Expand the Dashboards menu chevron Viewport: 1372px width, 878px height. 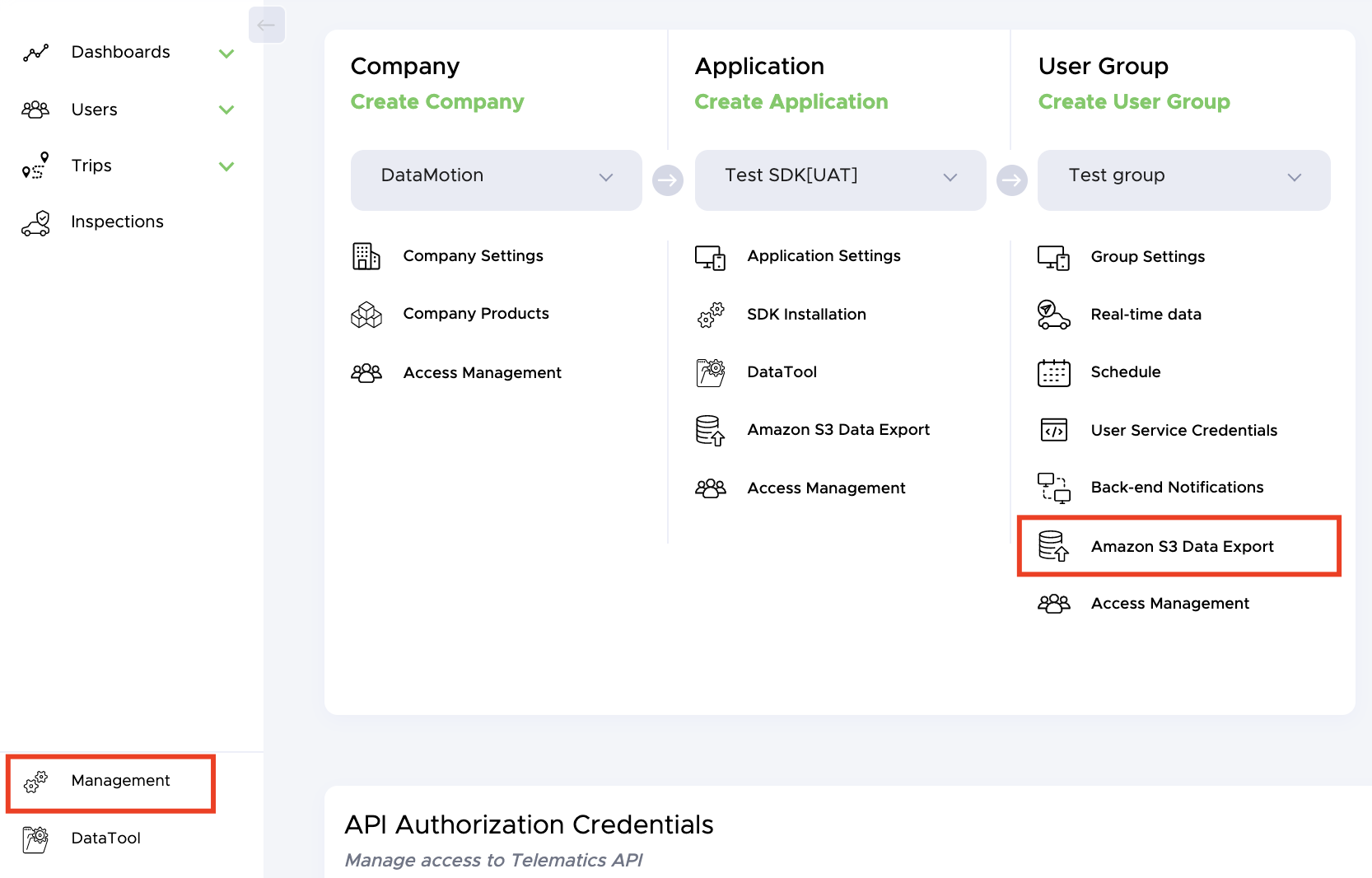tap(226, 54)
